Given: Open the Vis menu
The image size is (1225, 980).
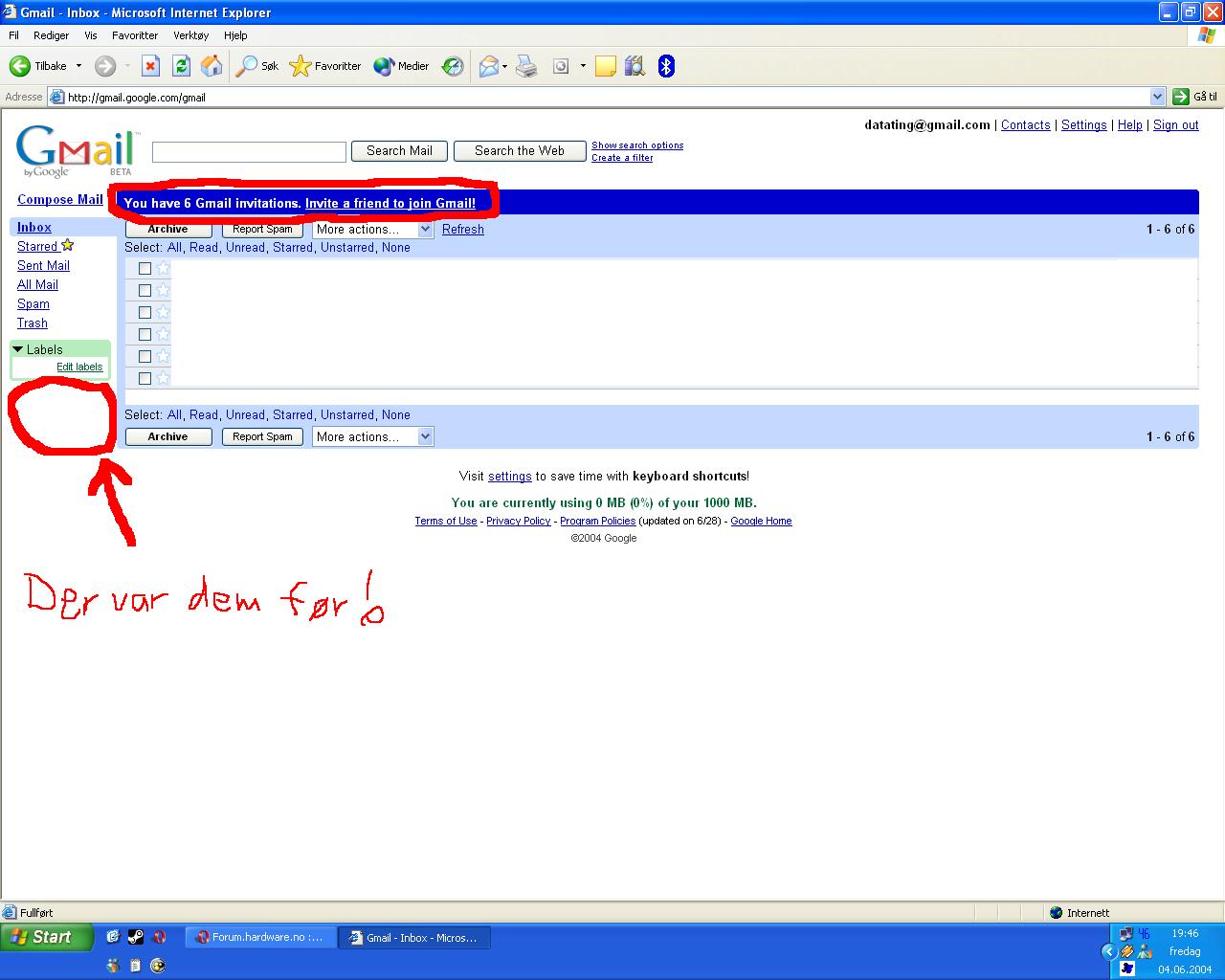Looking at the screenshot, I should [x=91, y=35].
